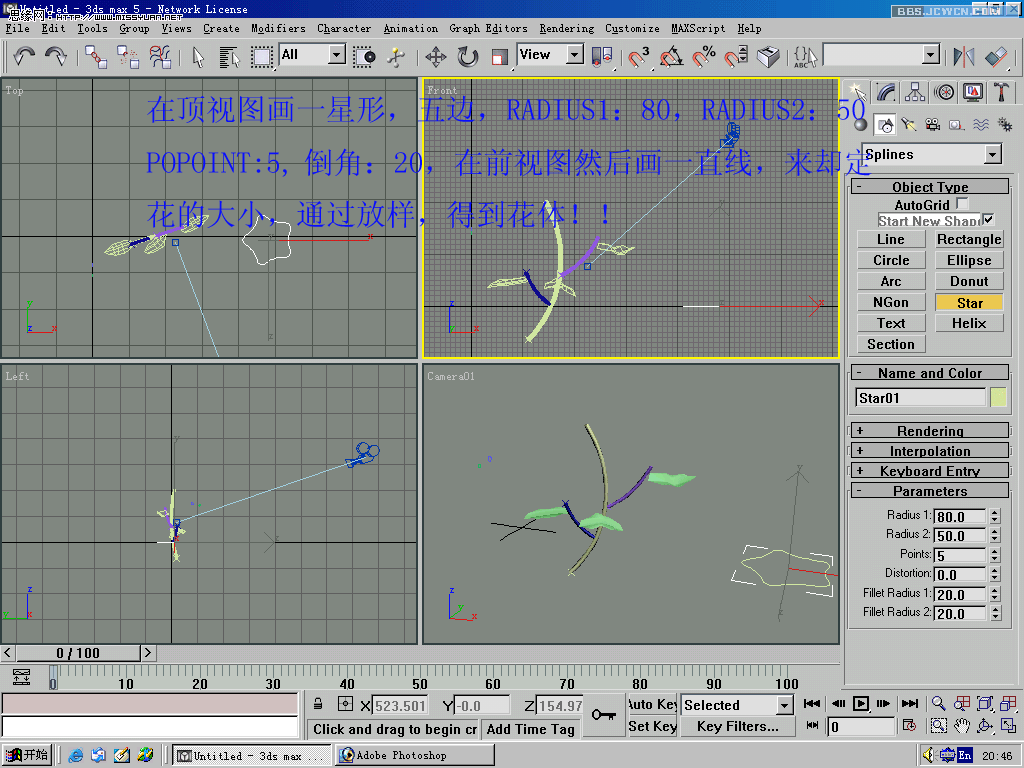Select the Bind to Space Warp tool
The height and width of the screenshot is (768, 1024).
click(x=160, y=57)
